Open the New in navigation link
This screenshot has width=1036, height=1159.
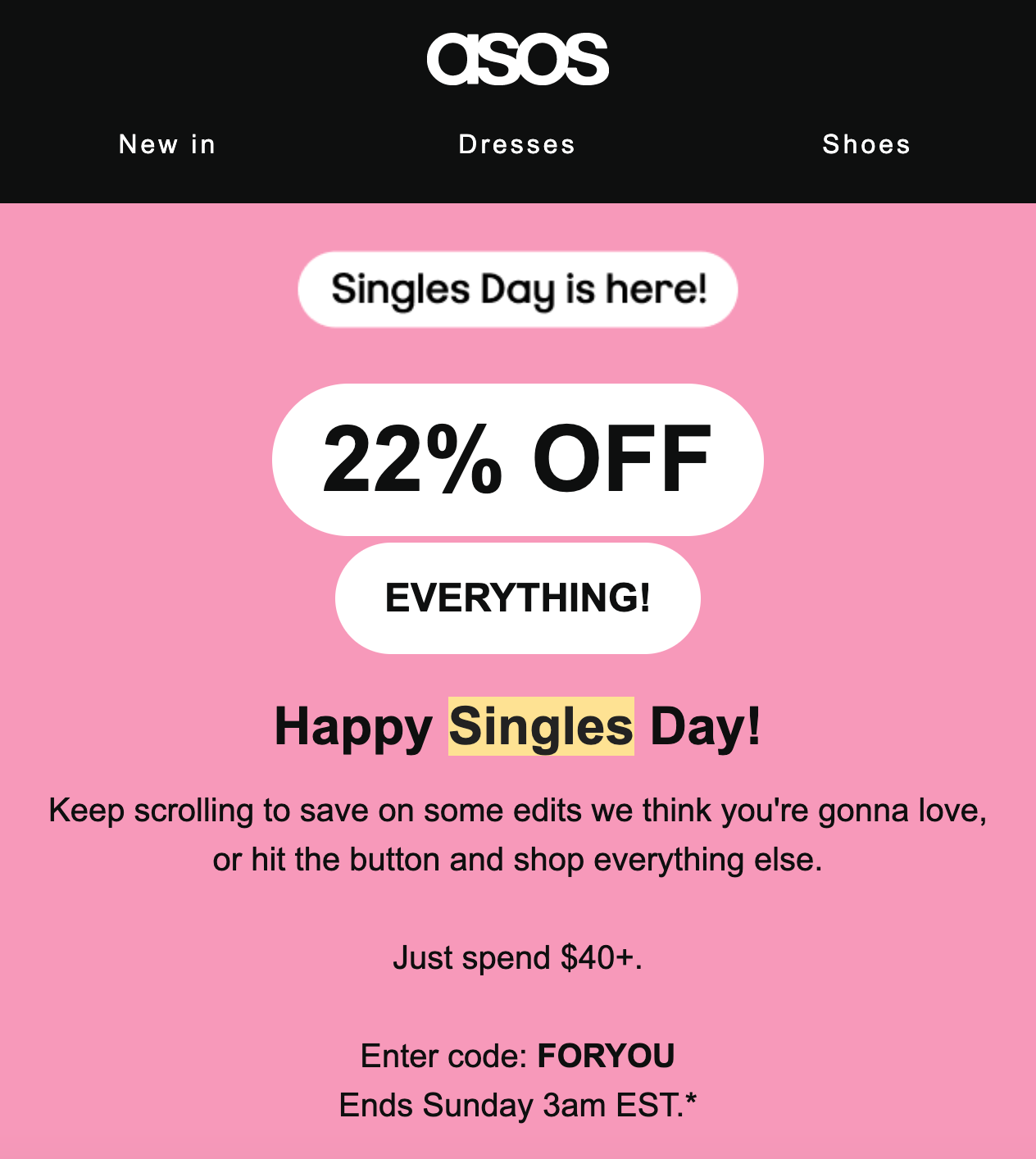(x=167, y=144)
